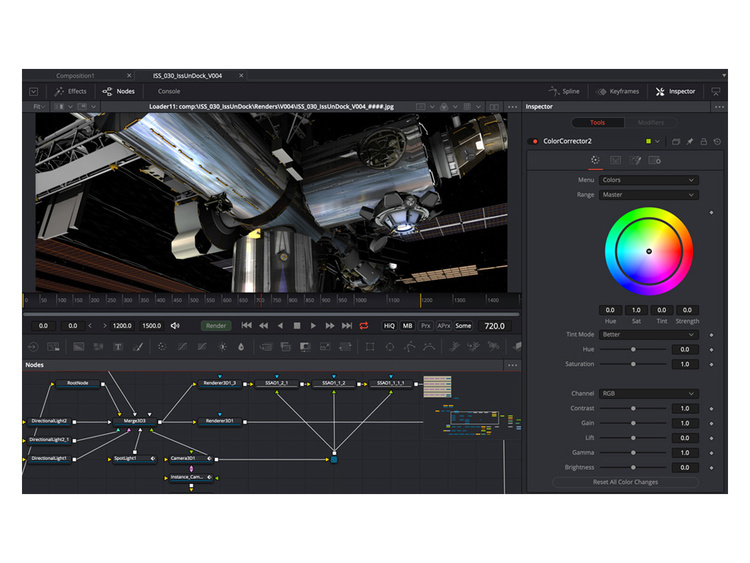Toggle the ColorCorrector2 enable switch
The height and width of the screenshot is (563, 750).
pyautogui.click(x=535, y=141)
